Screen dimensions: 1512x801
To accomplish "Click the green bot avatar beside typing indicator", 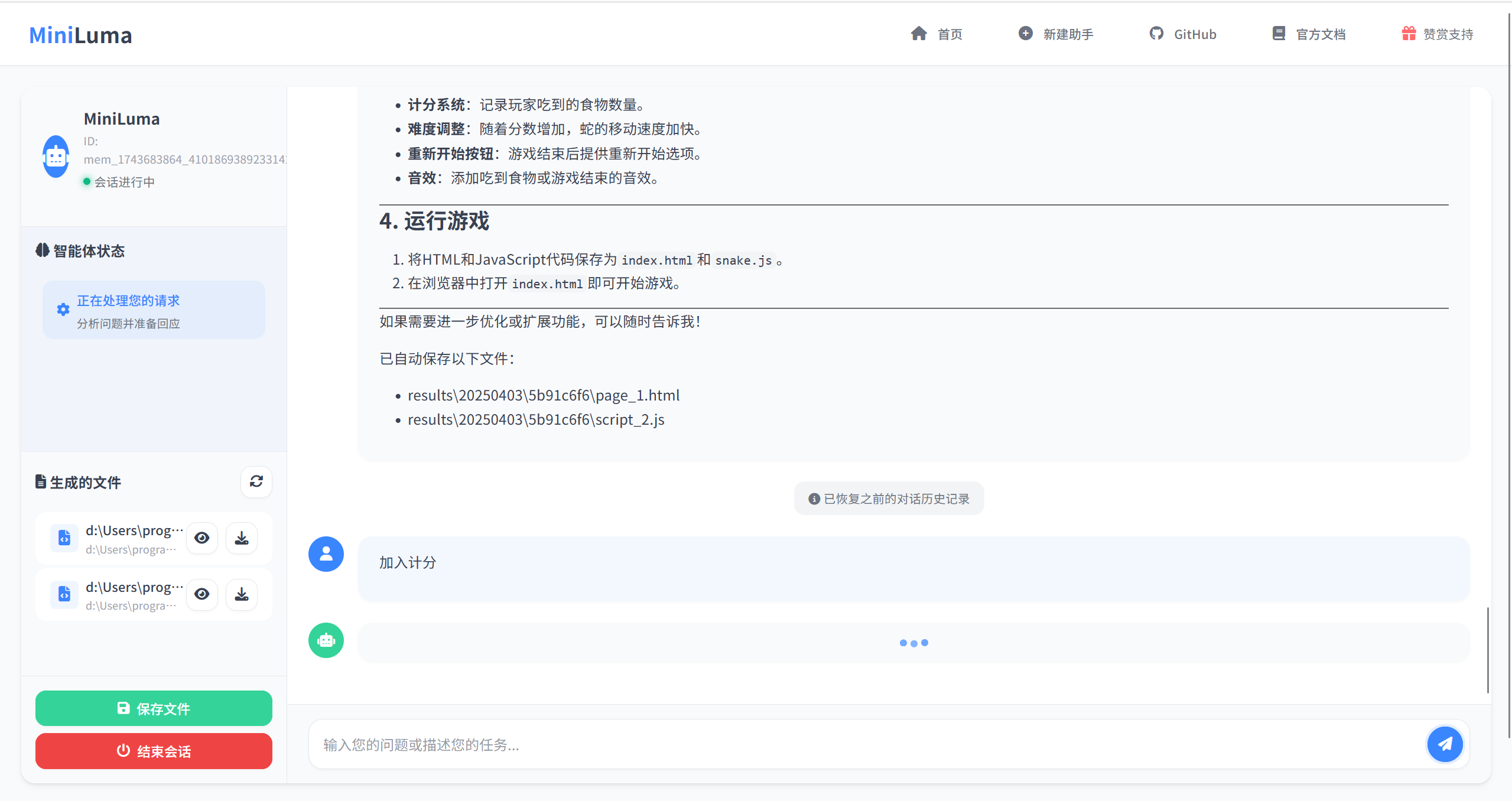I will click(326, 640).
